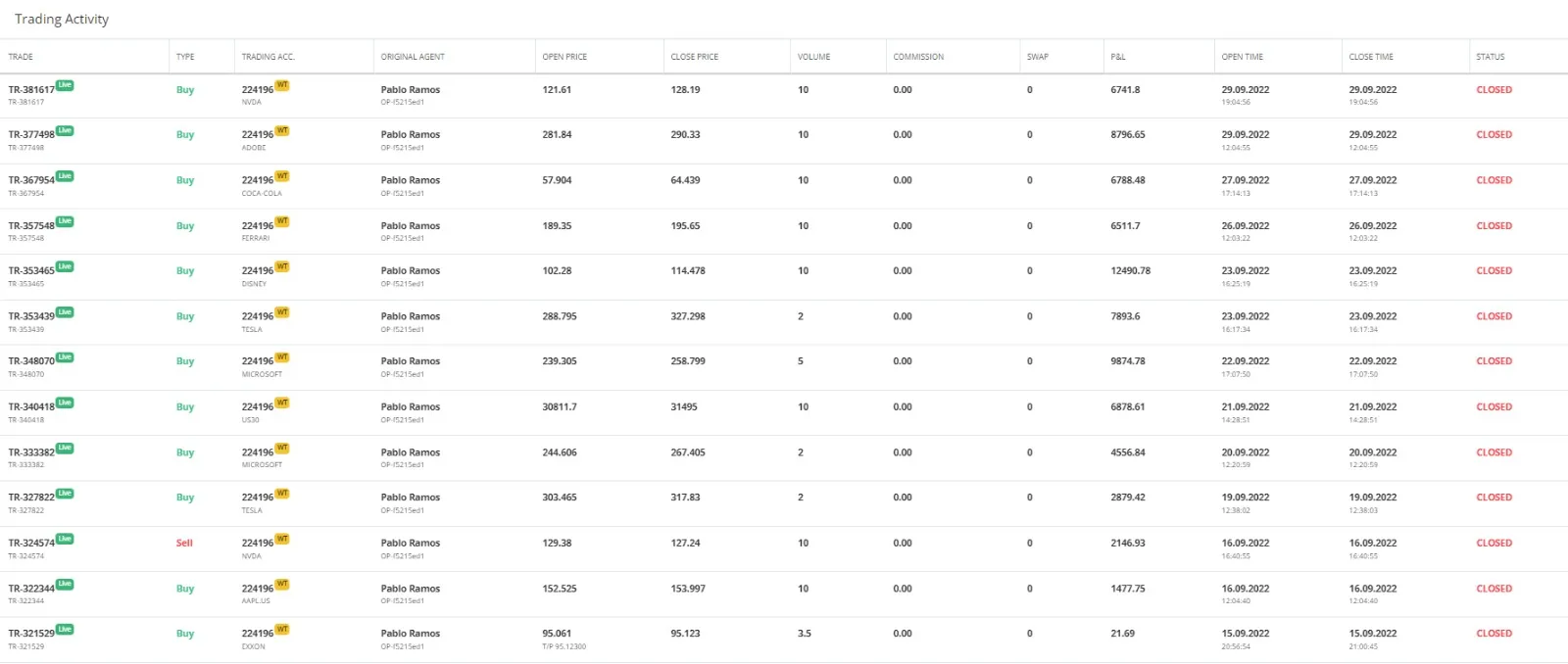
Task: Click the Live badge next to TR-353465
Action: [65, 266]
